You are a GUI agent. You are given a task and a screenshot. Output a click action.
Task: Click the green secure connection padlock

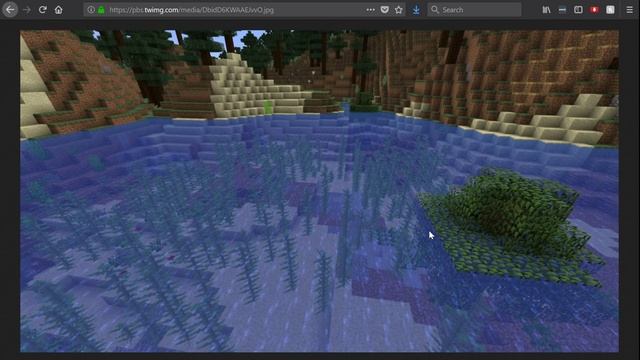pyautogui.click(x=101, y=10)
